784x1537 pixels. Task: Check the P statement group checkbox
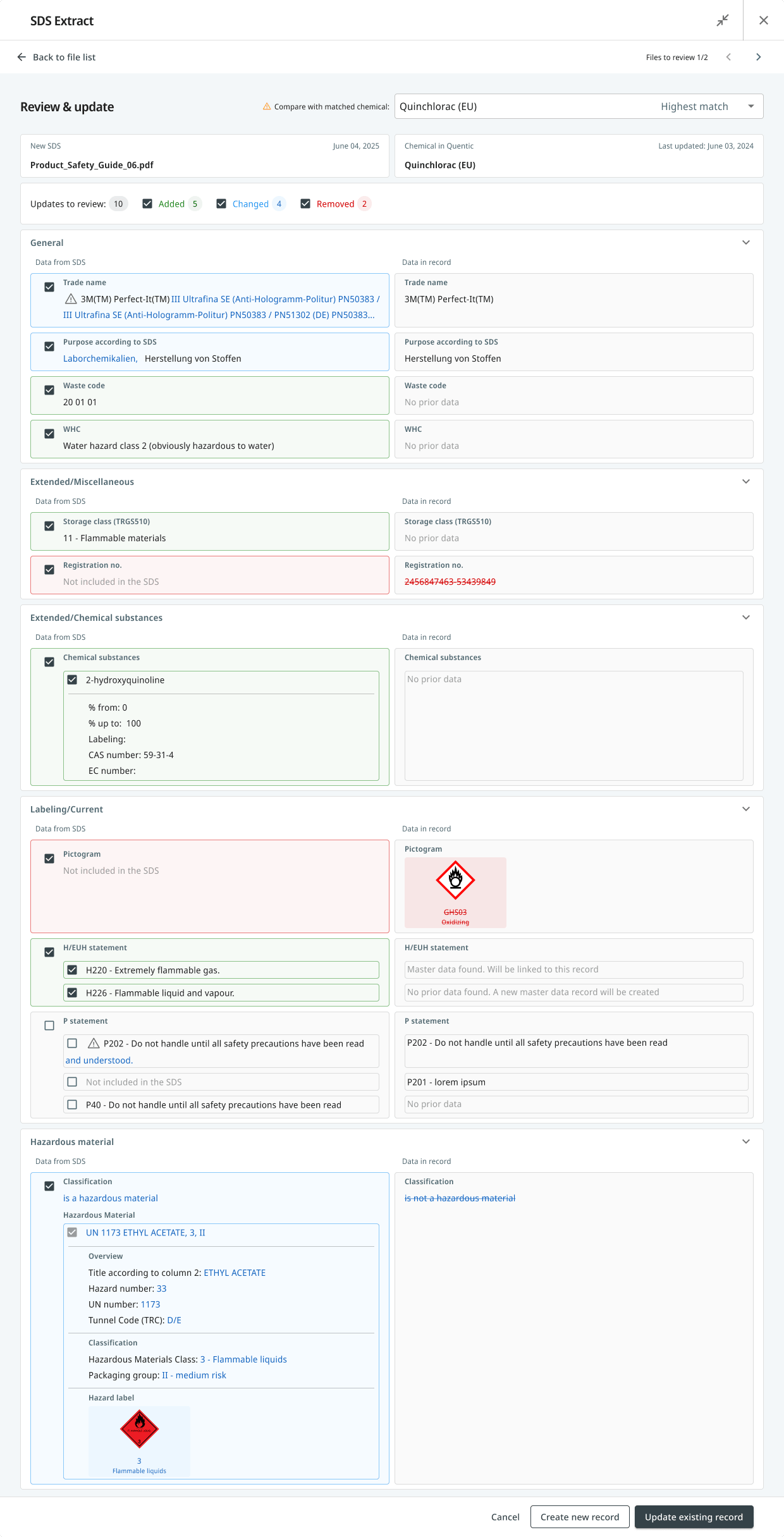(49, 1026)
